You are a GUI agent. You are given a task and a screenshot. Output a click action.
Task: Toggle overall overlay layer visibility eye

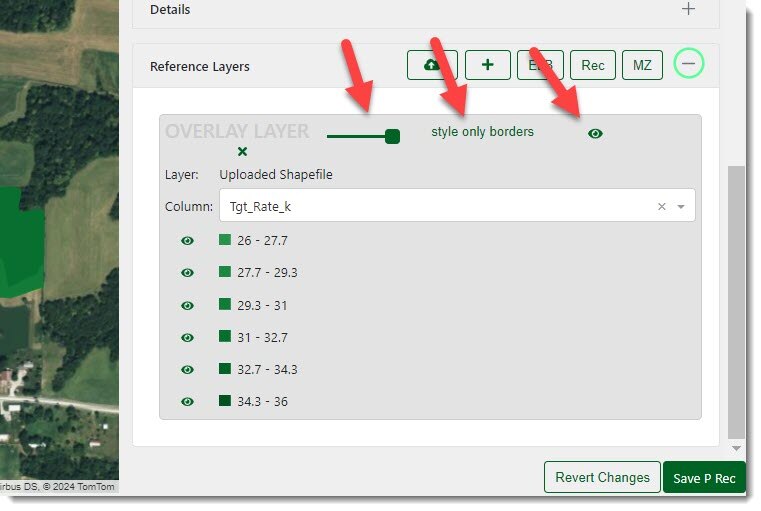click(595, 133)
